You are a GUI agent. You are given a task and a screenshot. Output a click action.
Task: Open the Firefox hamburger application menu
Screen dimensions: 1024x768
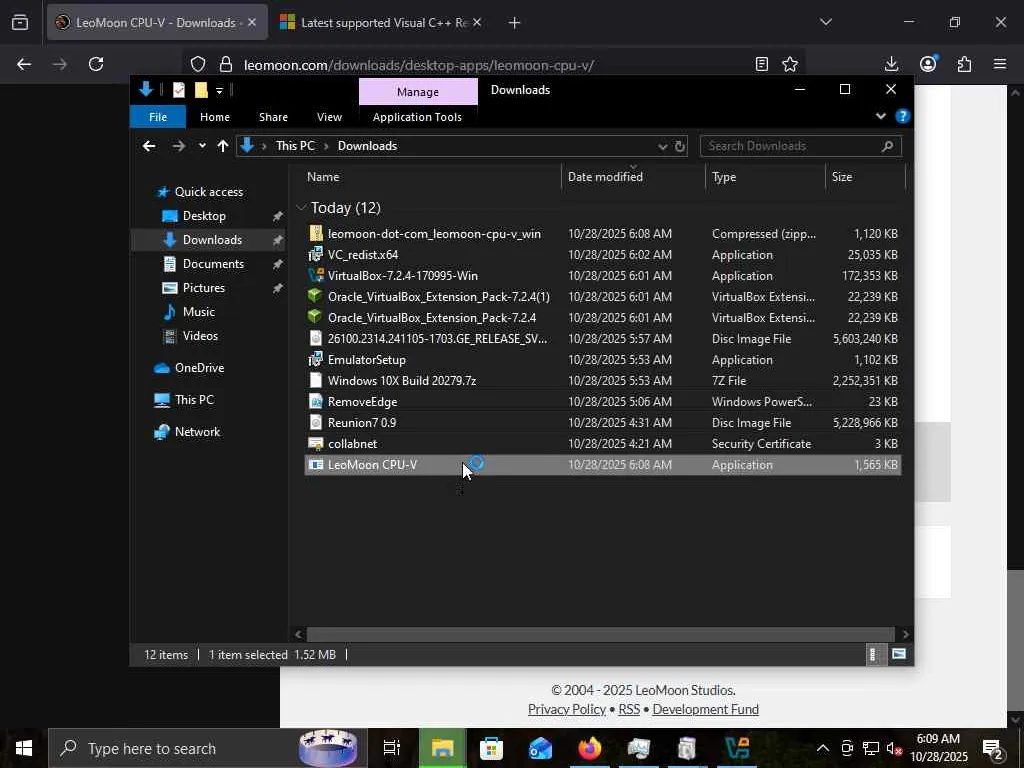[x=1000, y=64]
